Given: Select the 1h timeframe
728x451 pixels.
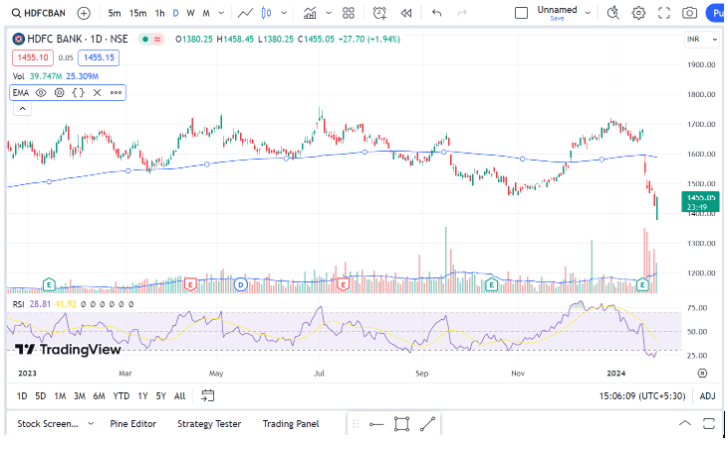Looking at the screenshot, I should (x=160, y=13).
